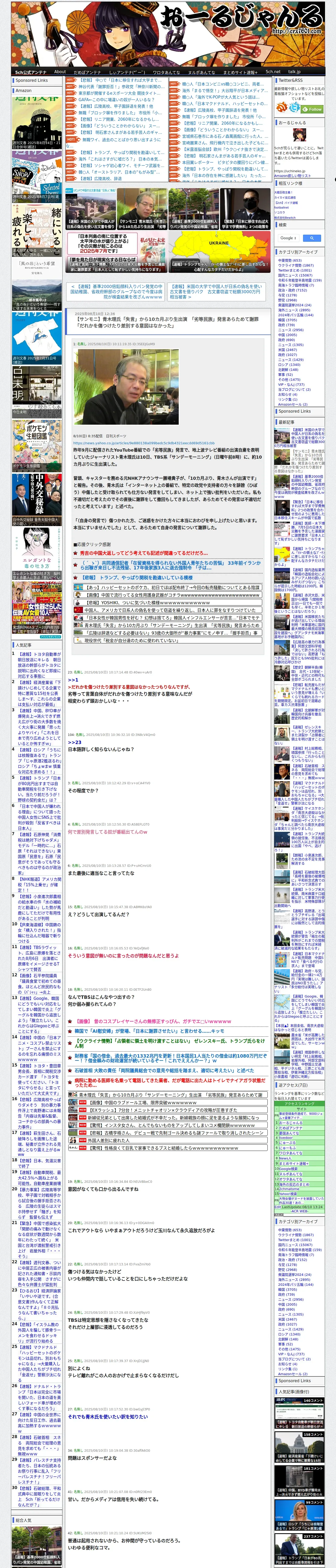Select ヌルポあんてな in the nav bar
The width and height of the screenshot is (336, 1568).
(201, 72)
